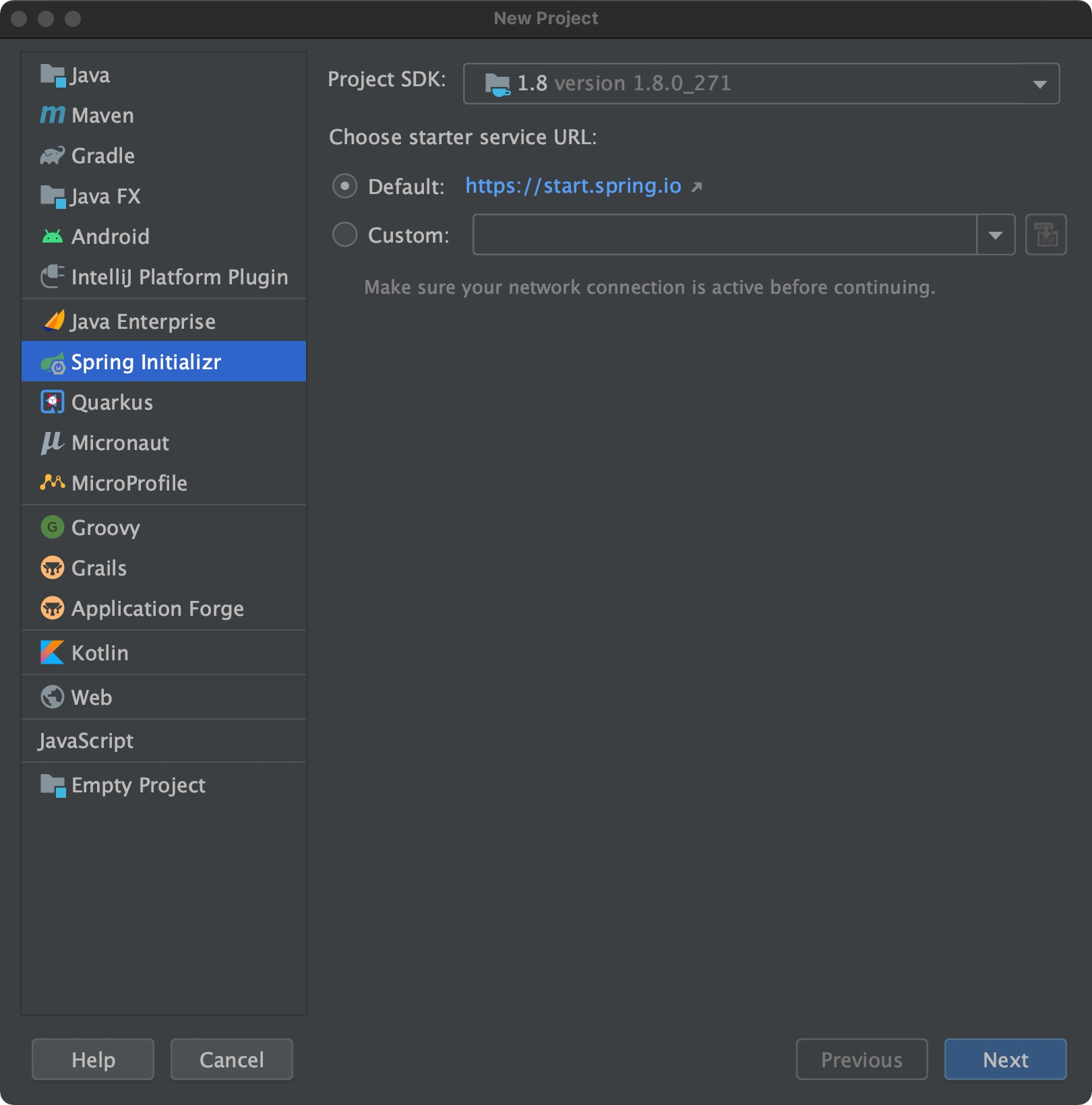Click the network connection reminder text
1092x1105 pixels.
[x=650, y=288]
